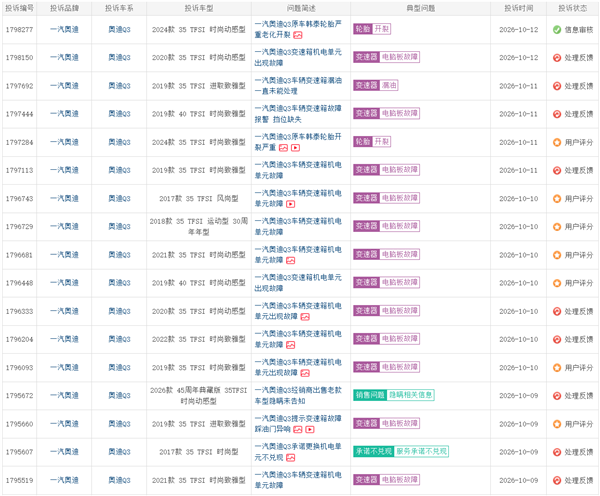Open image icon in complaint 1796093 description
The height and width of the screenshot is (496, 600).
(x=305, y=373)
